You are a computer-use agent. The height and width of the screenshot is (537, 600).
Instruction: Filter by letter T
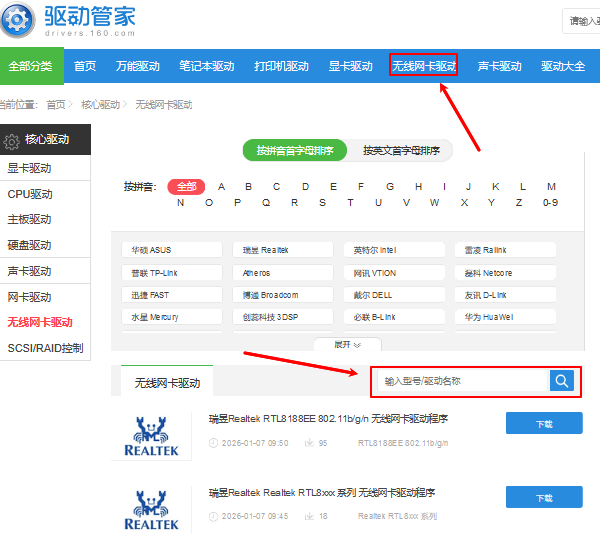coord(350,202)
